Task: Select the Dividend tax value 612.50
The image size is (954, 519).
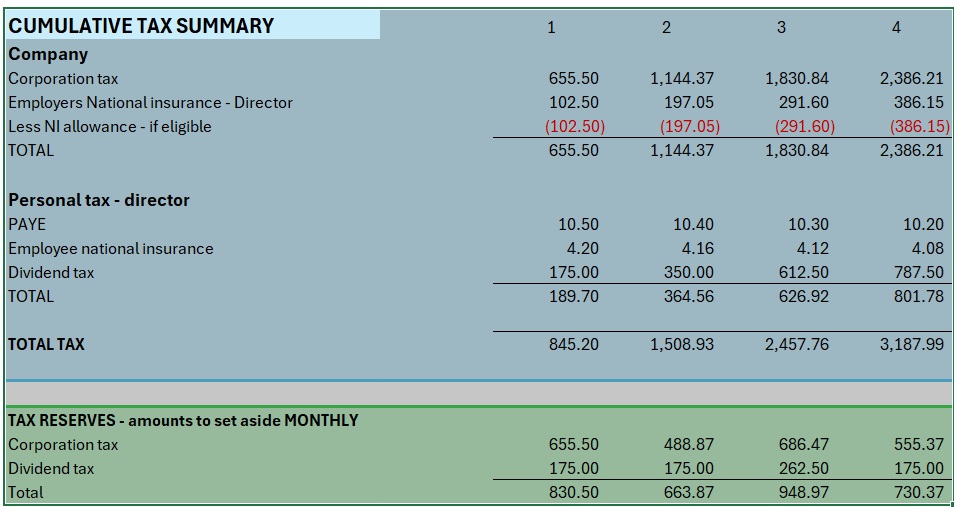Action: tap(804, 272)
